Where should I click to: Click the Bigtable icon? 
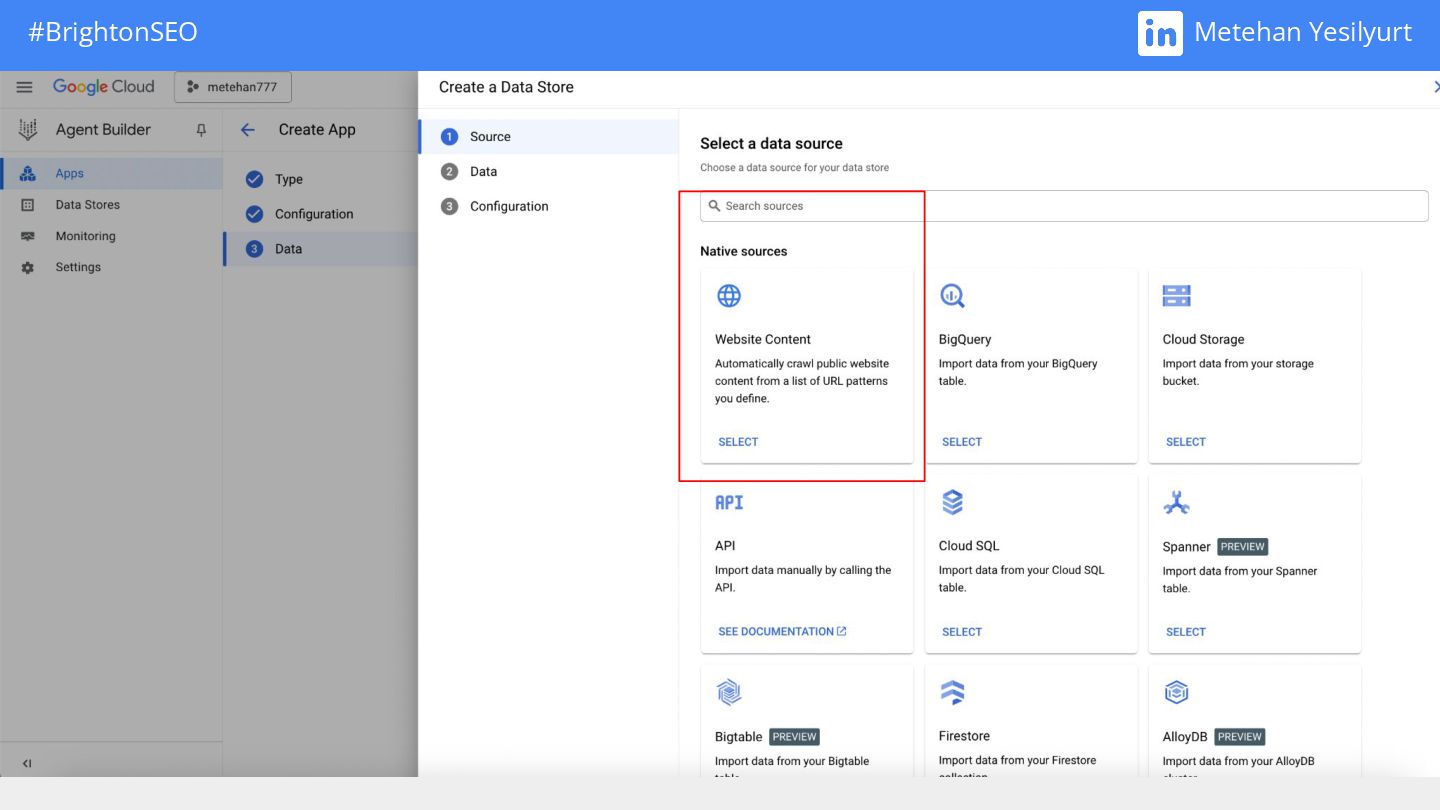[729, 692]
